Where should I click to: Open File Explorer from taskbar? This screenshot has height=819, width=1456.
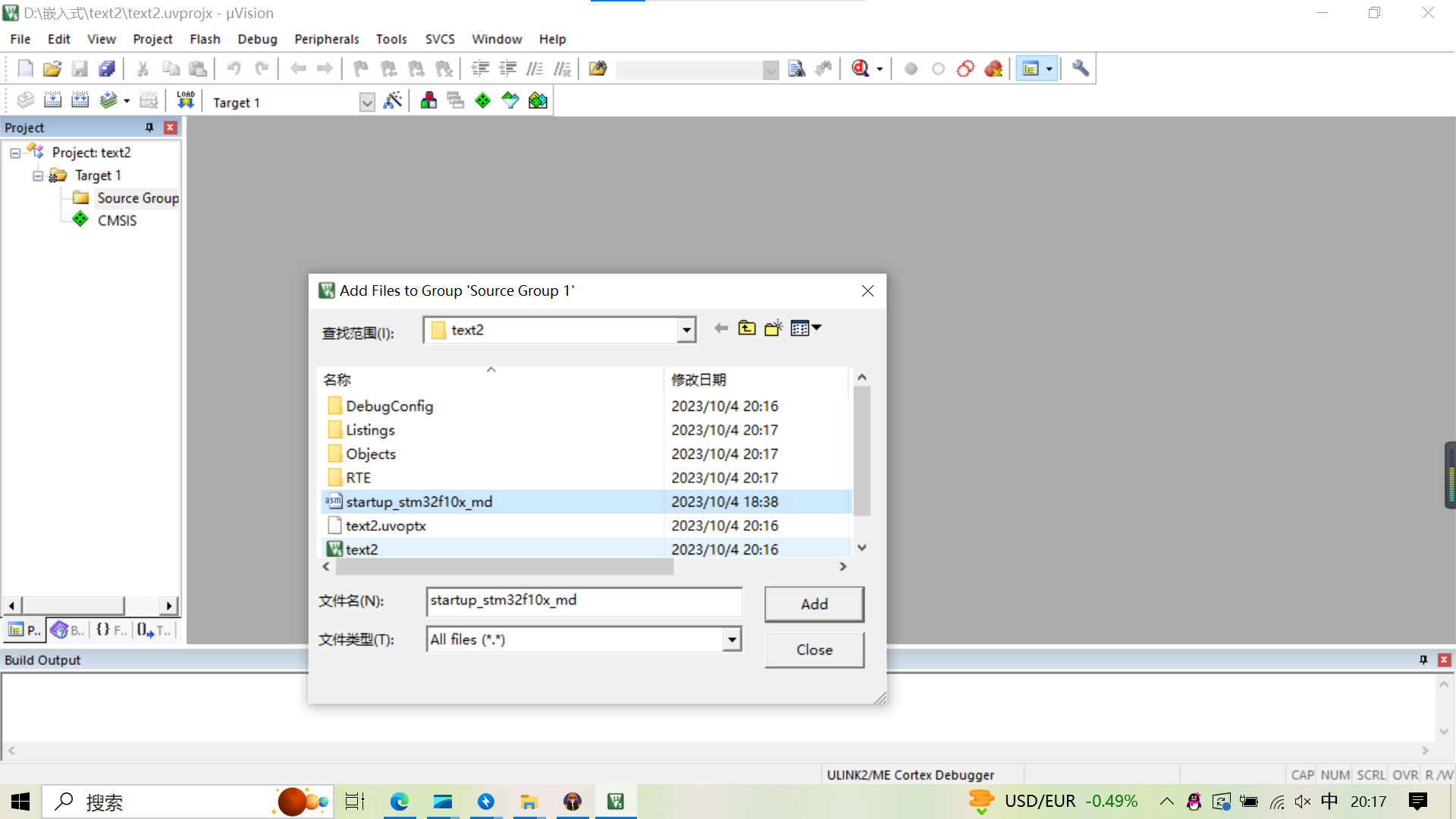(529, 802)
